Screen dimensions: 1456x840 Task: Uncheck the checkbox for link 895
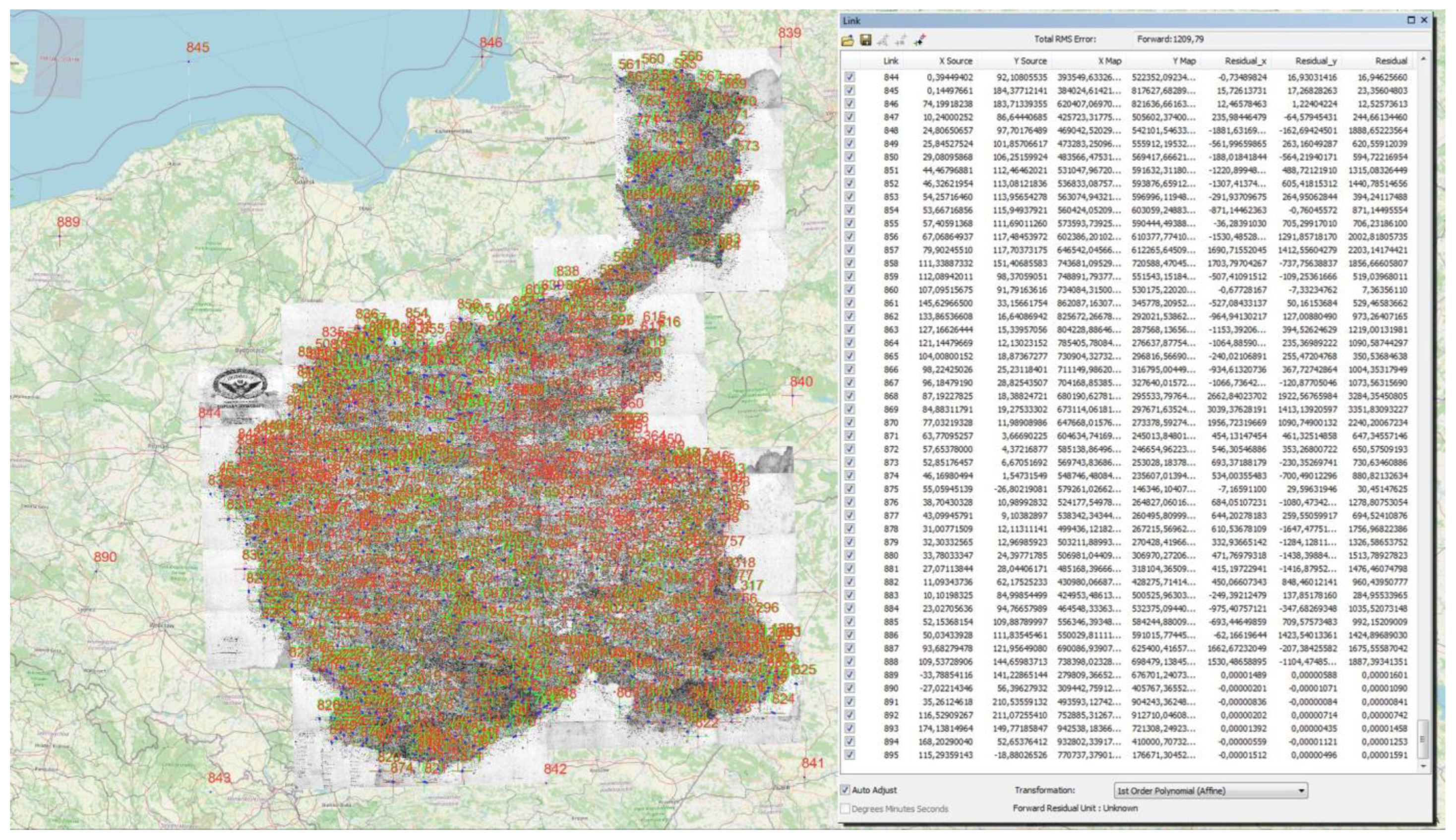coord(849,755)
